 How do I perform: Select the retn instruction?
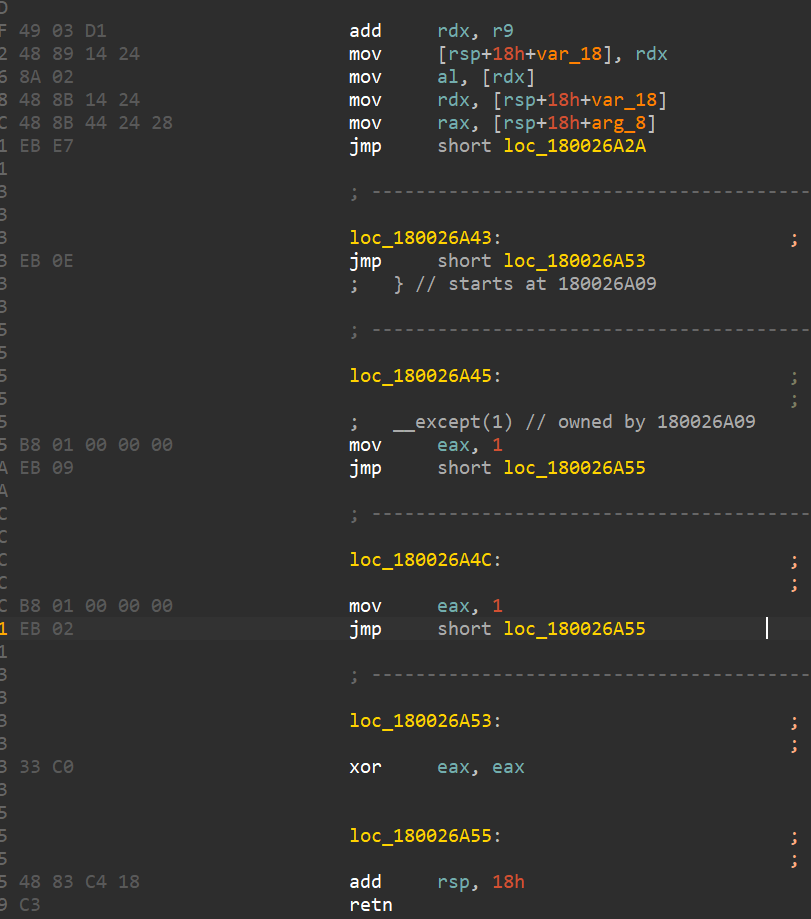[x=371, y=905]
